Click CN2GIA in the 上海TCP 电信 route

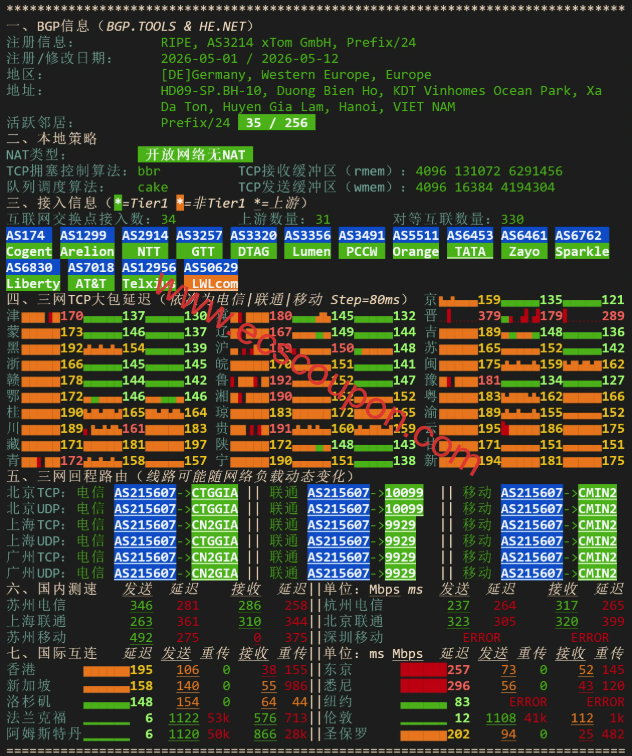pos(215,525)
